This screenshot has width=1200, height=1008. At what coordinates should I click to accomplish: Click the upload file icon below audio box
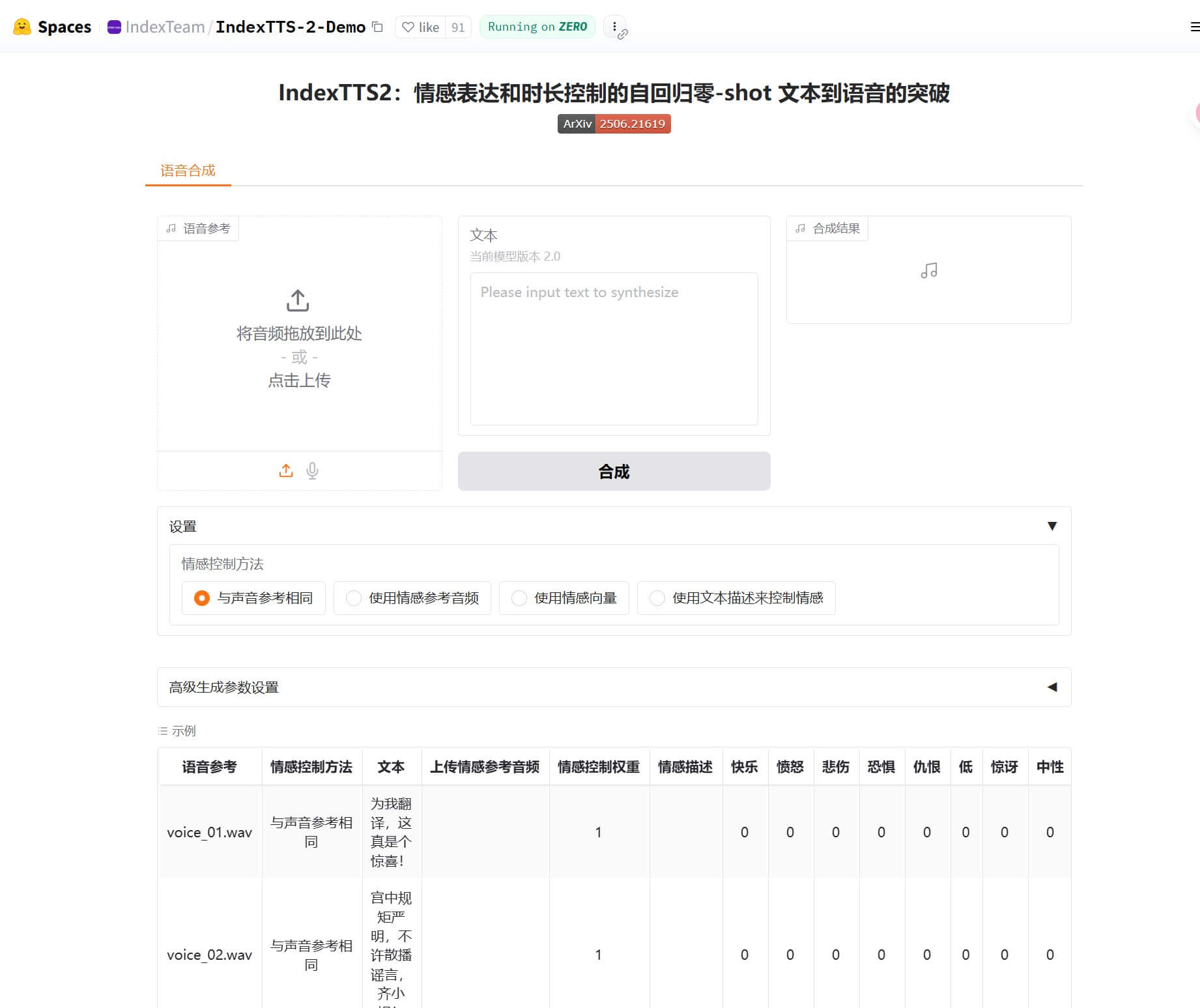(286, 470)
